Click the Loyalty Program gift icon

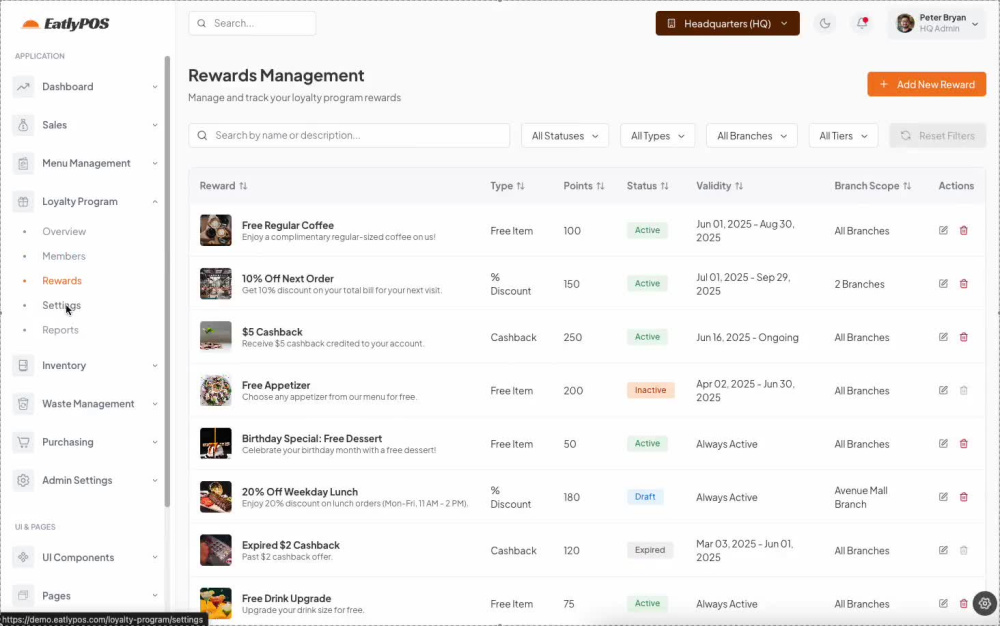(x=23, y=201)
